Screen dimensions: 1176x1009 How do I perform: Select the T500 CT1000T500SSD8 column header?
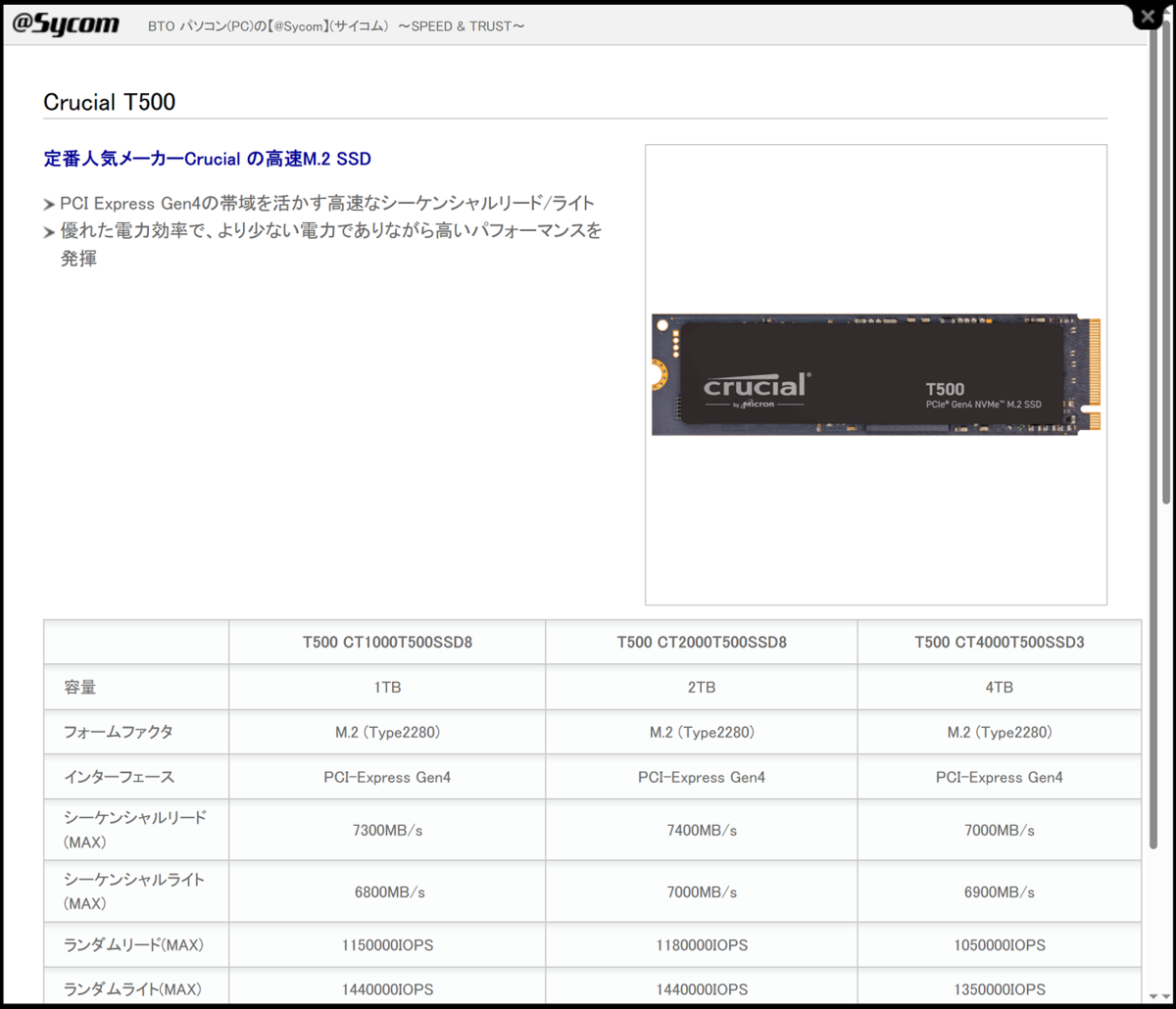tap(387, 642)
